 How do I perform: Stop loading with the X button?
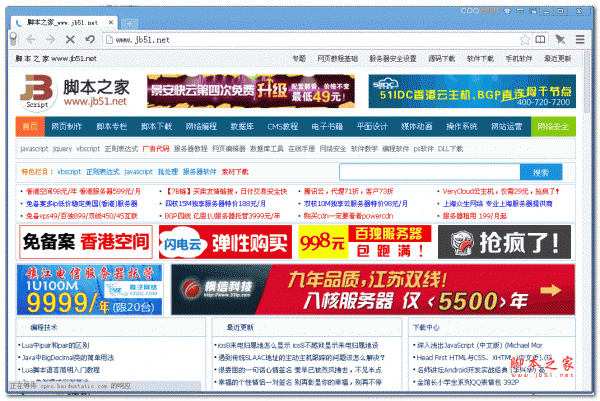coord(70,39)
